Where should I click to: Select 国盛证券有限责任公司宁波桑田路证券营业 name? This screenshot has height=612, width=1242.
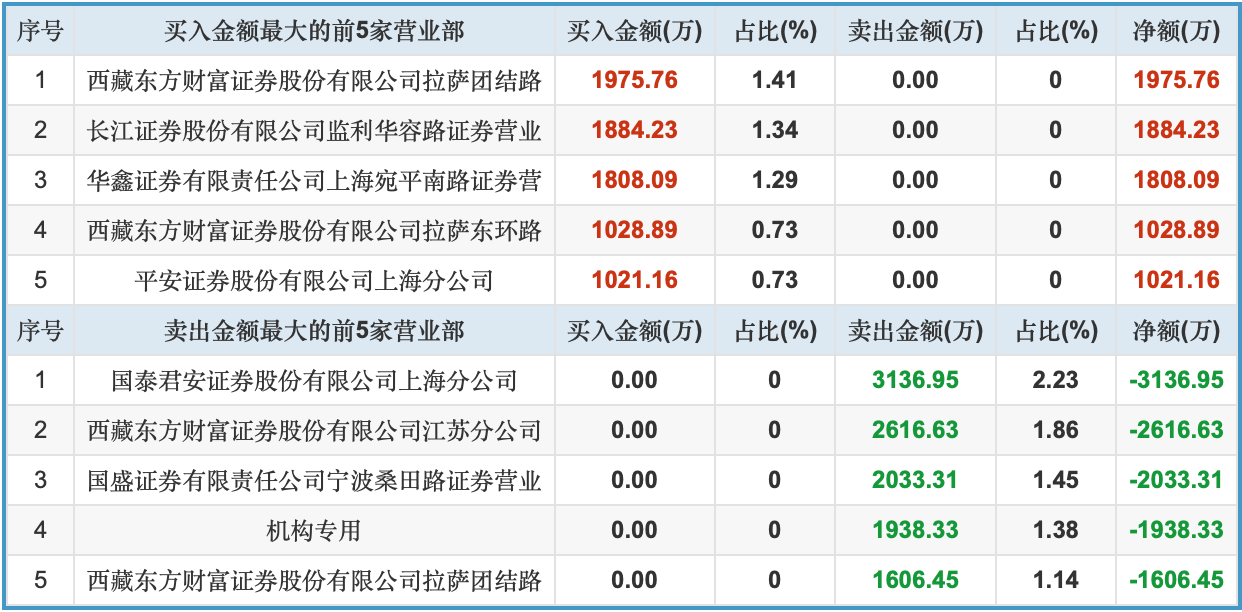(314, 480)
